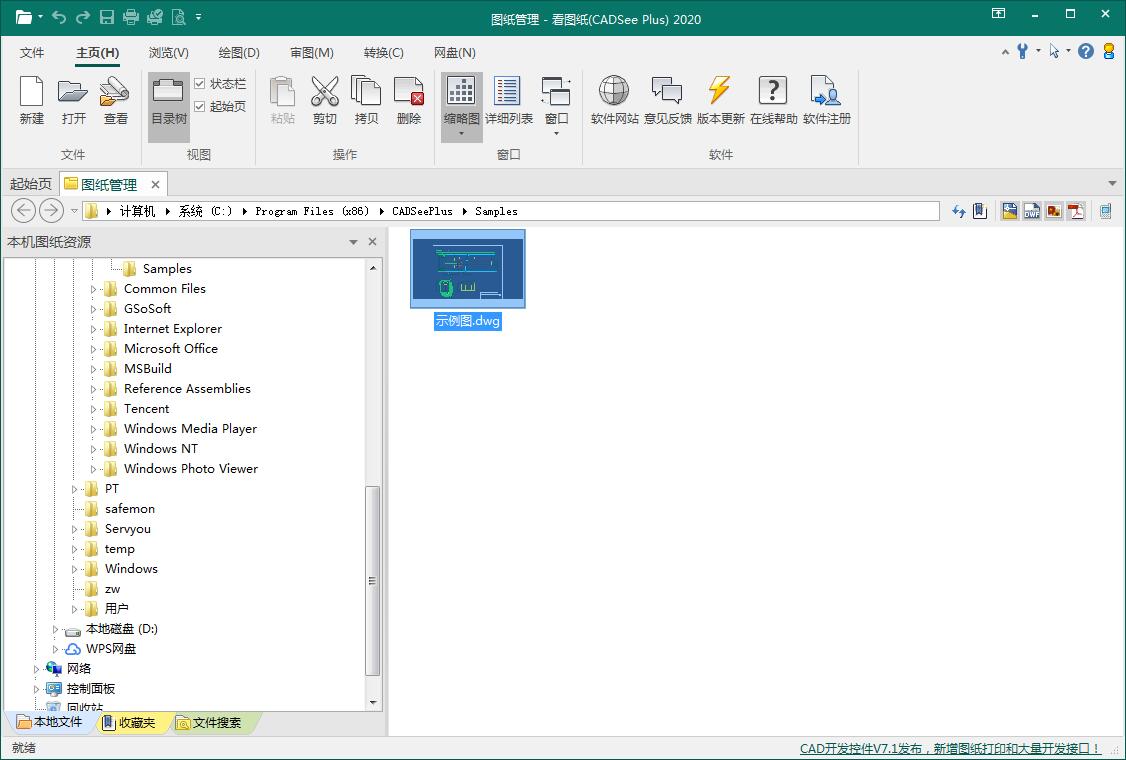This screenshot has height=760, width=1126.
Task: Uncheck the 起始页 checkbox
Action: 200,106
